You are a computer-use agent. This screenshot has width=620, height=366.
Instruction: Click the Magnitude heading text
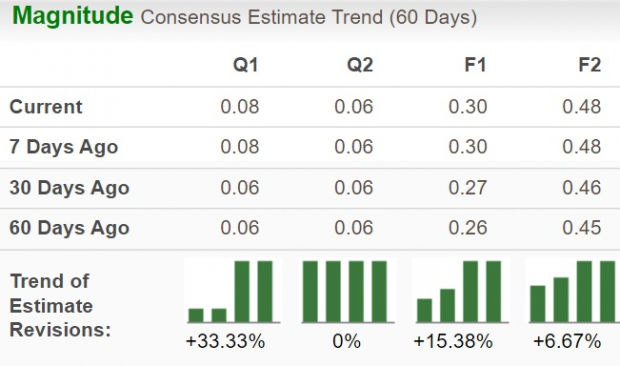click(x=73, y=16)
